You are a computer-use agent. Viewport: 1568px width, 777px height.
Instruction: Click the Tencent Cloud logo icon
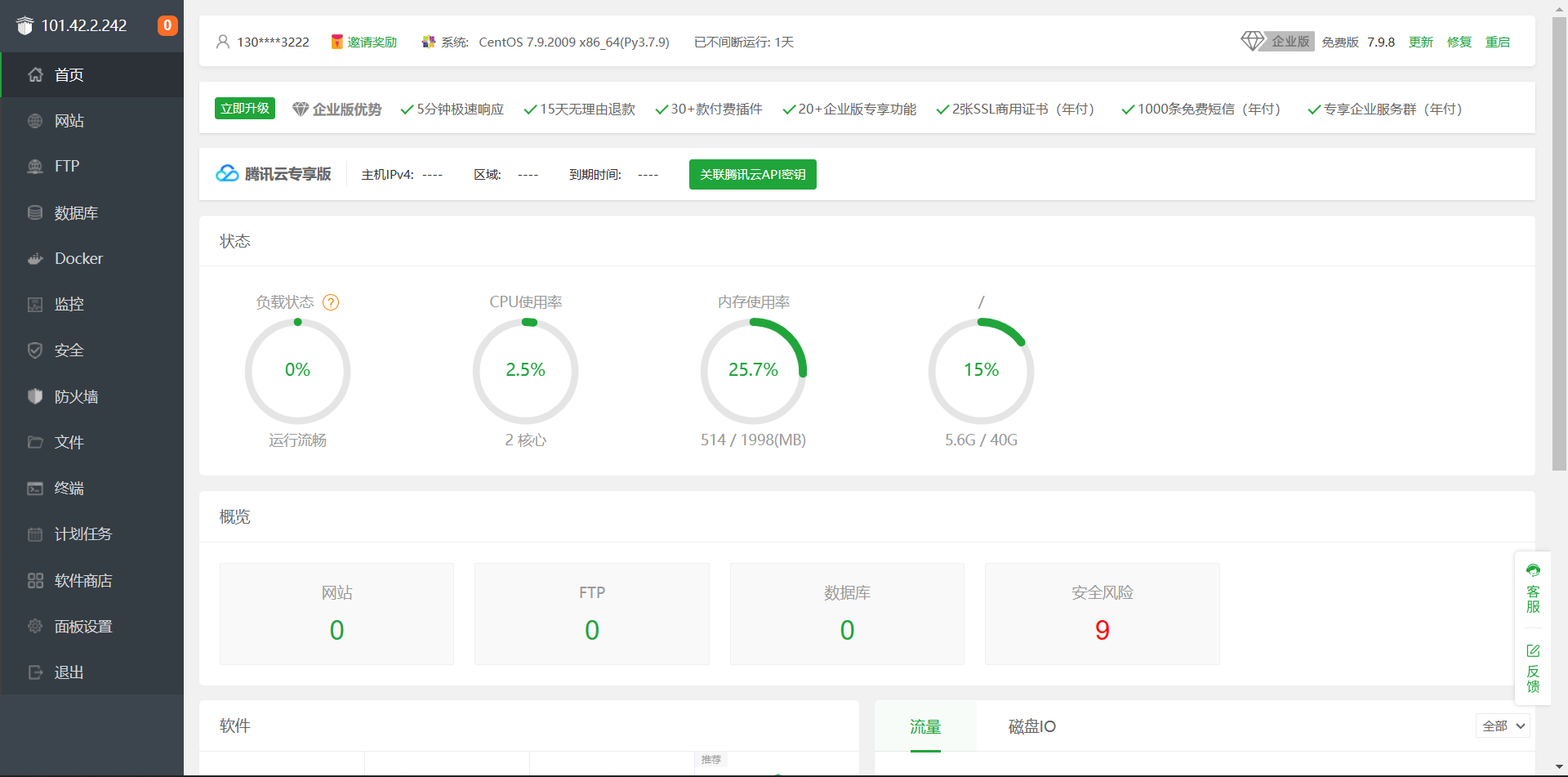tap(227, 174)
